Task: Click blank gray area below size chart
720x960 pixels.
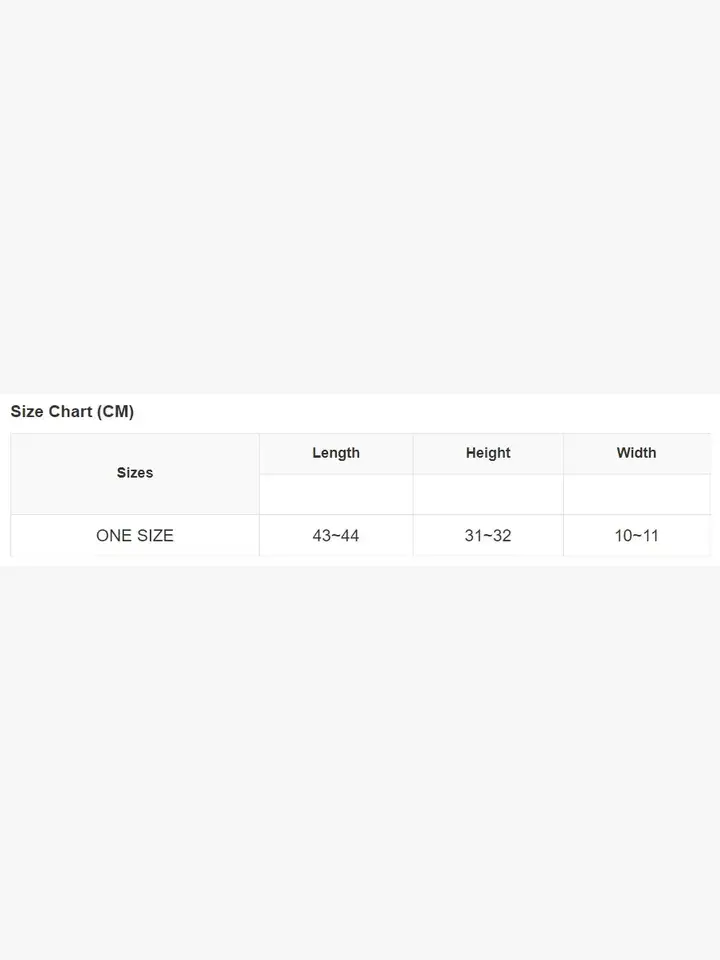Action: [x=360, y=760]
